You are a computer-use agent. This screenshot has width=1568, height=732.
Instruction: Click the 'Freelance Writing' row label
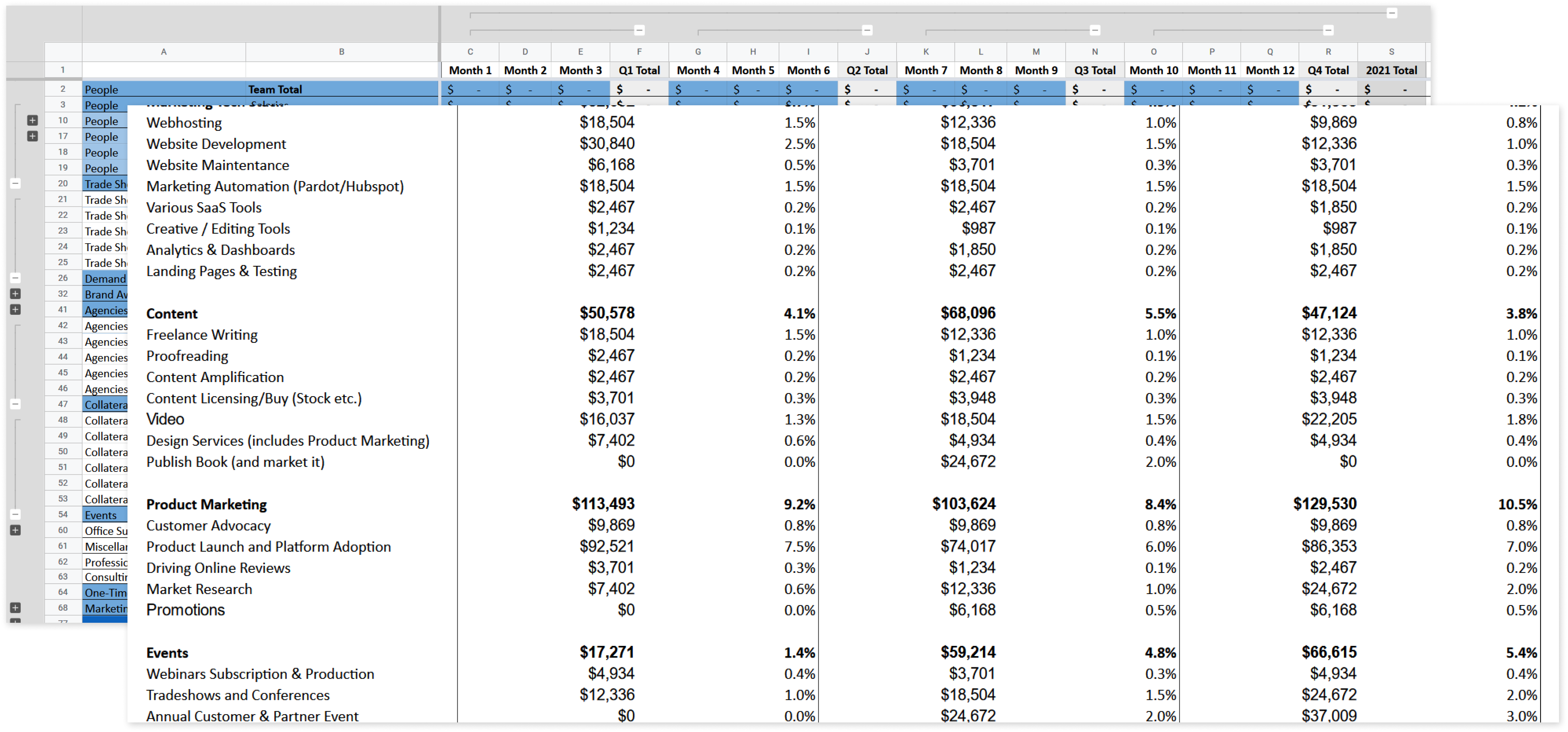tap(201, 335)
